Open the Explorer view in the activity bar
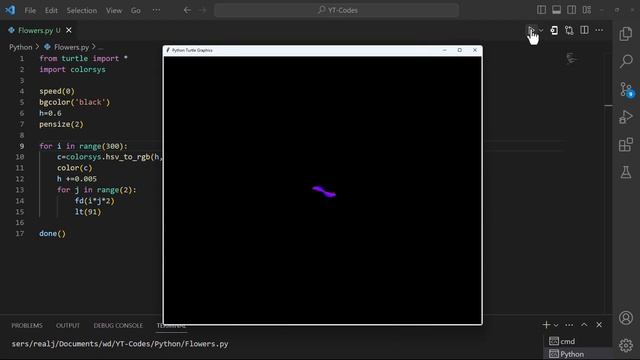 point(626,33)
